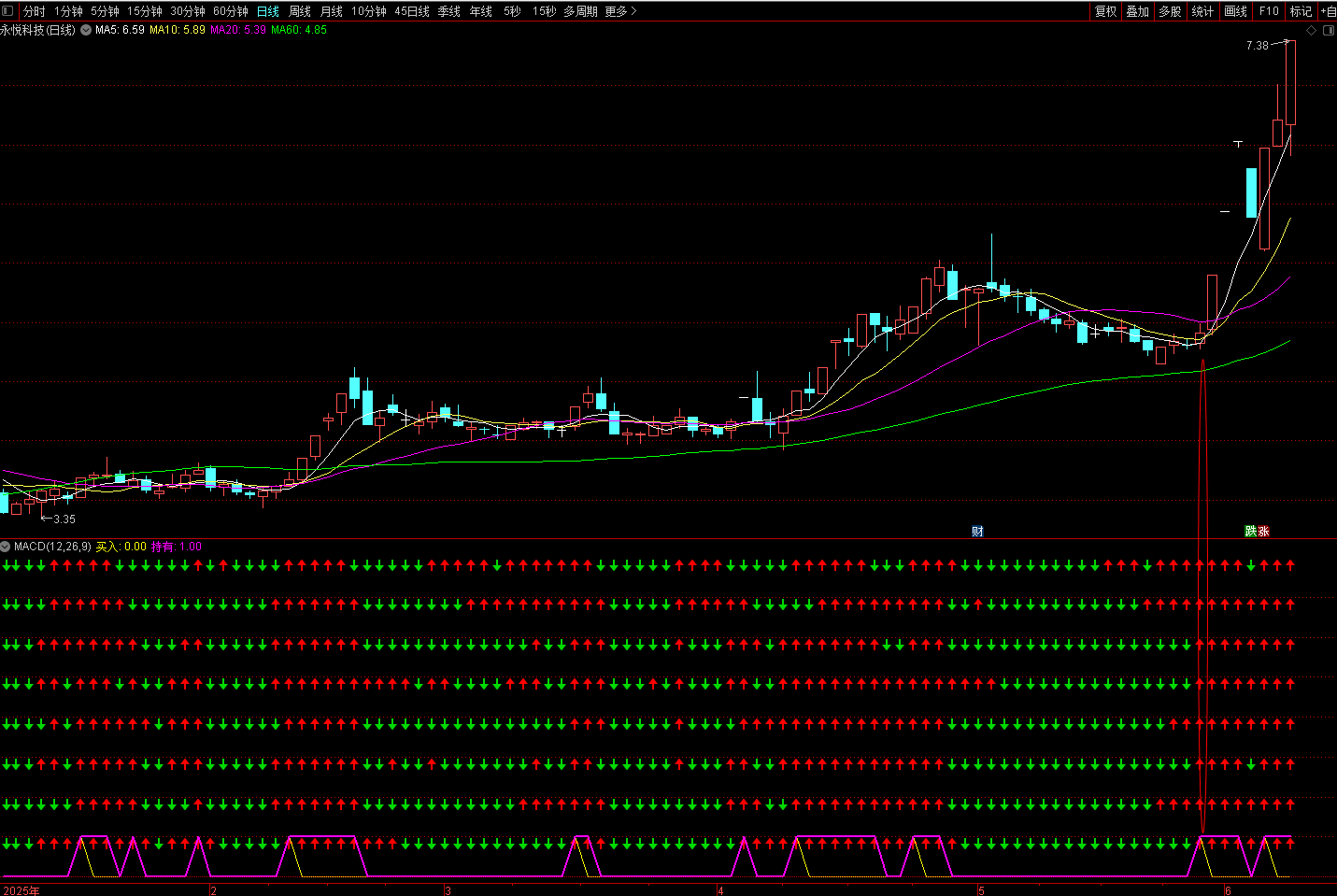Screen dimensions: 1337x896
Task: Click month 2 marker on time axis
Action: pyautogui.click(x=213, y=890)
